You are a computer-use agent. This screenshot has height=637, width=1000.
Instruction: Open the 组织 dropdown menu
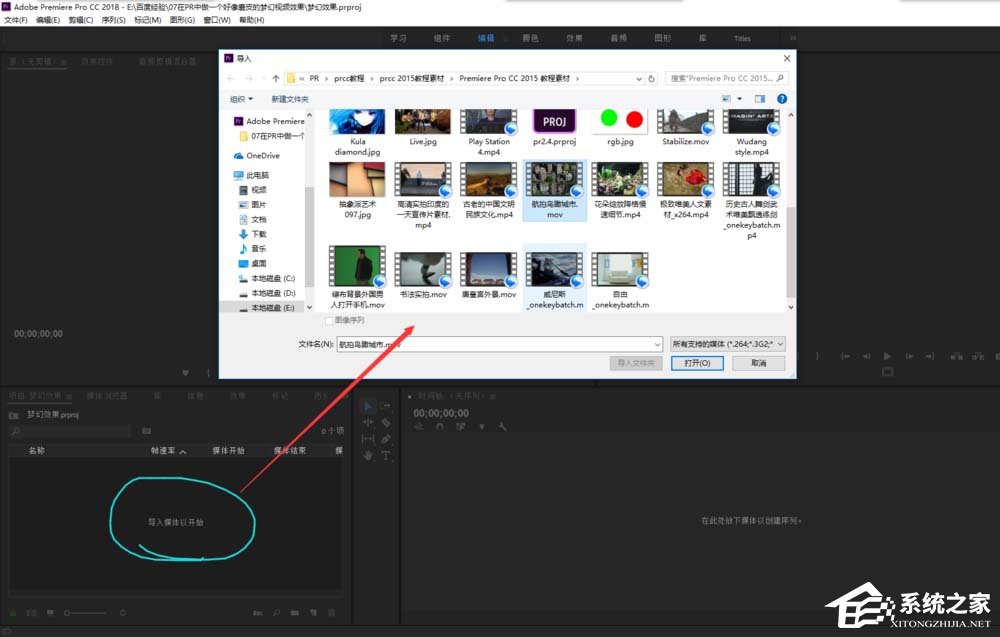[241, 99]
